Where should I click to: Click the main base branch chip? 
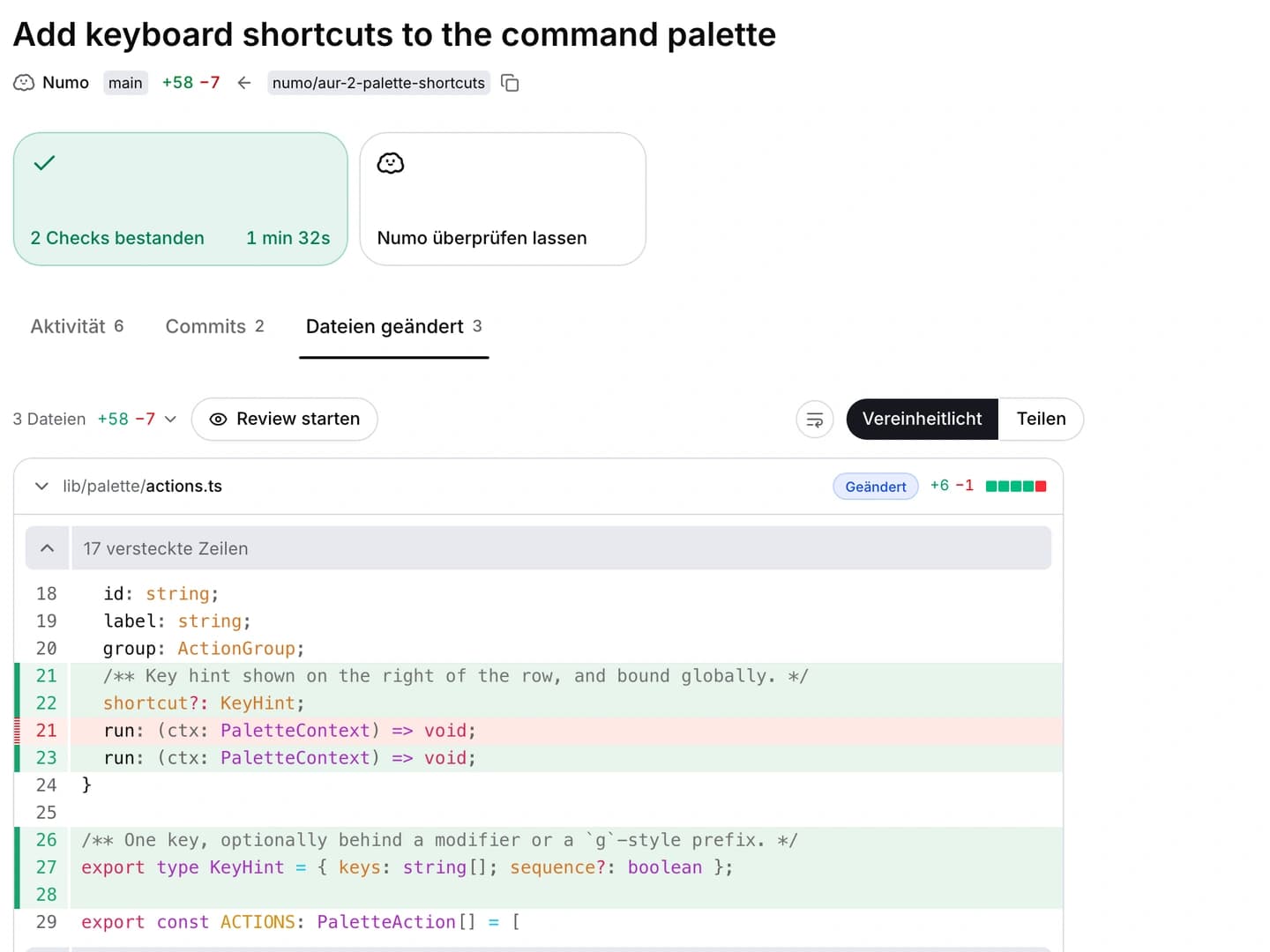(125, 83)
